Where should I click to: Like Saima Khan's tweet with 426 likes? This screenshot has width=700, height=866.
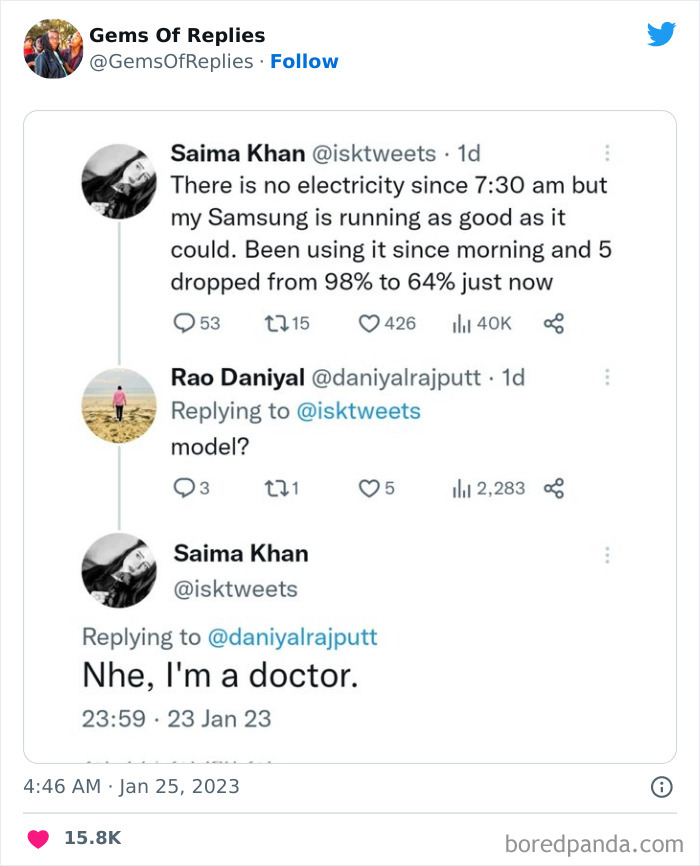point(368,322)
